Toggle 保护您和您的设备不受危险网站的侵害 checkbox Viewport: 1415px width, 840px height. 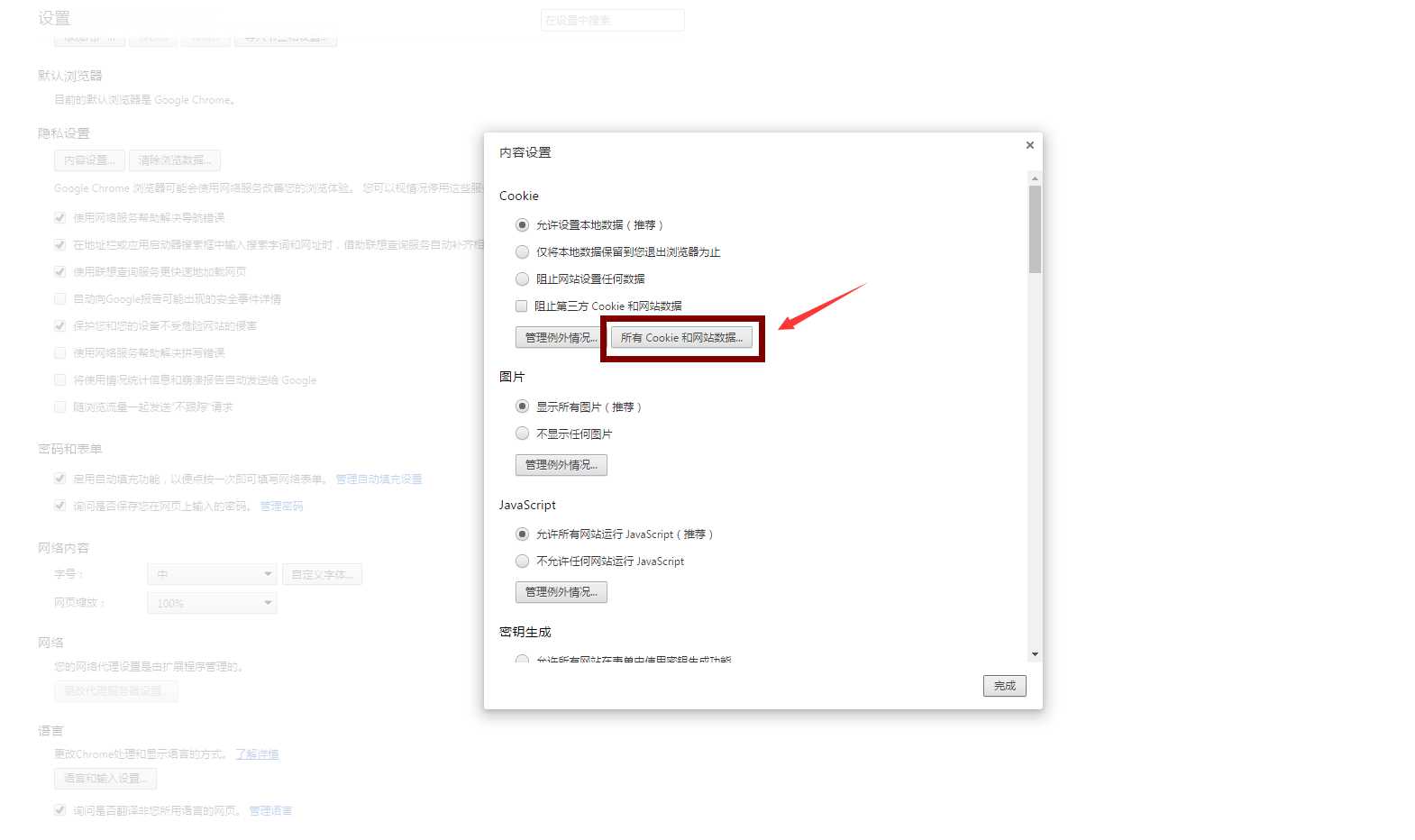[x=59, y=325]
